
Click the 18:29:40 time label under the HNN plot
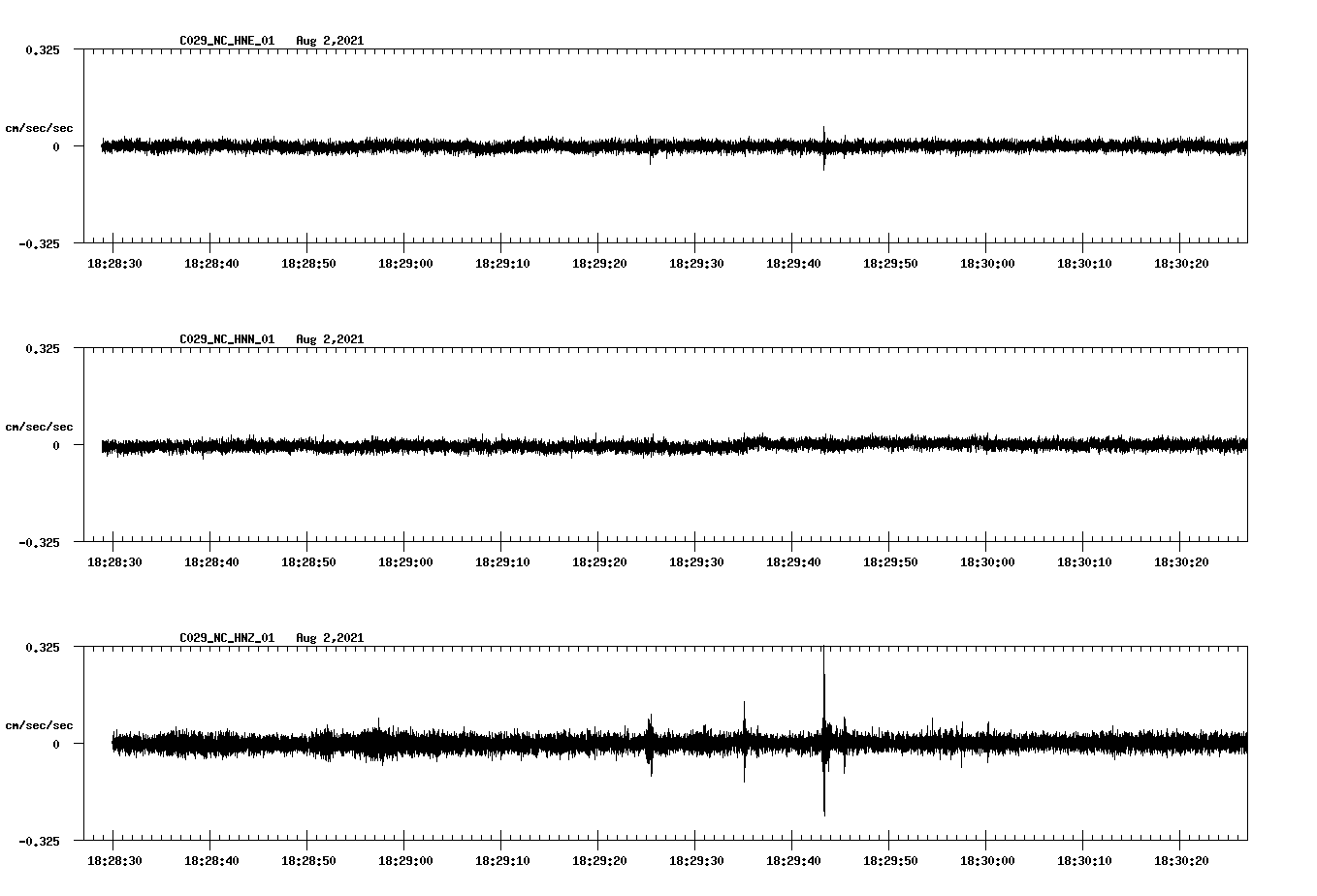coord(793,562)
